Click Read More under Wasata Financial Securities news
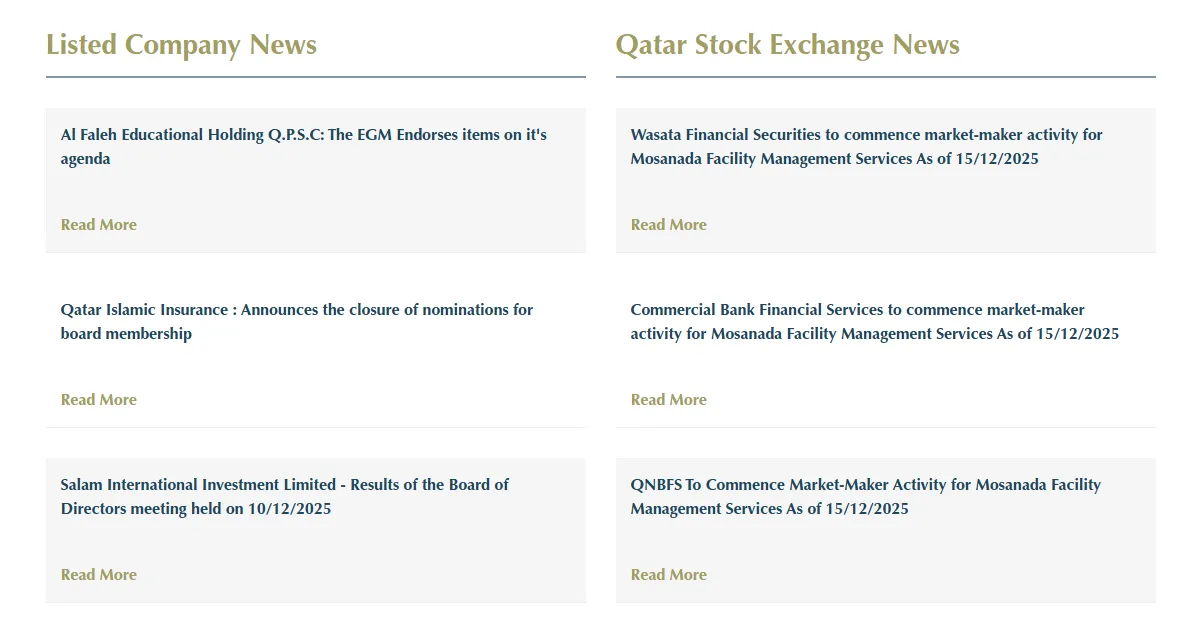1195x632 pixels. (x=669, y=225)
